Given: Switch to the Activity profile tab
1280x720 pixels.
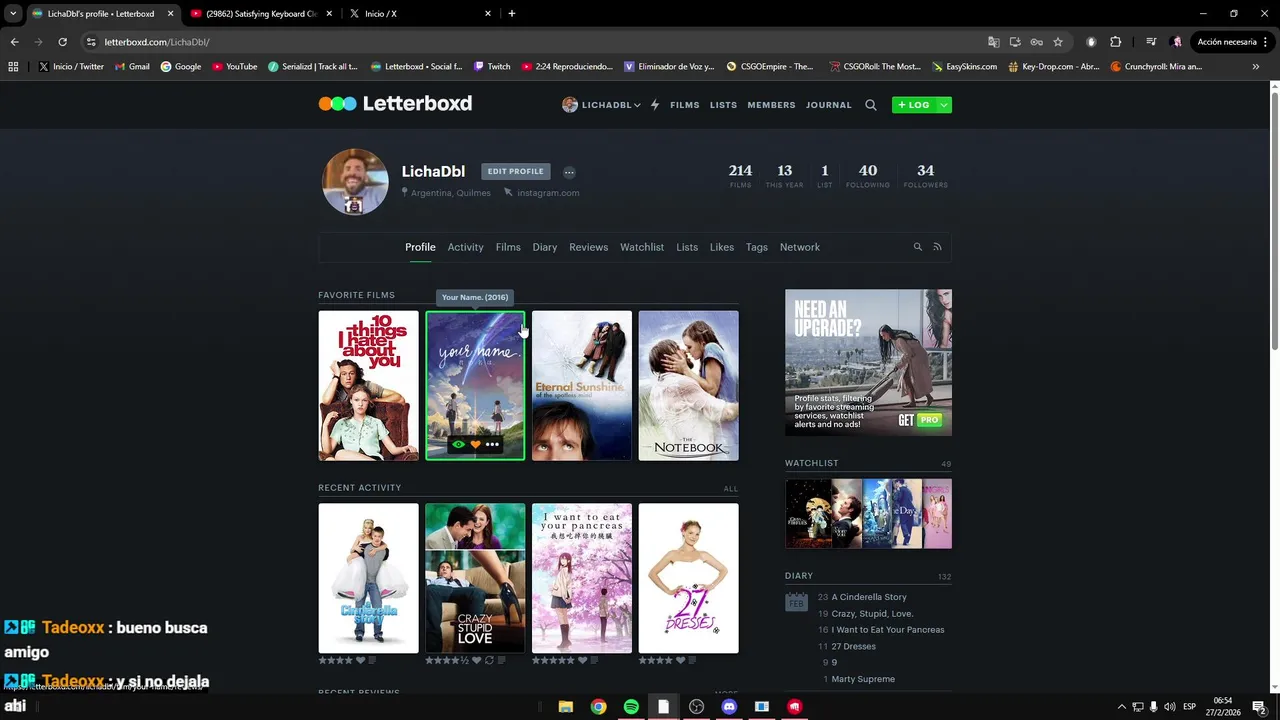Looking at the screenshot, I should coord(465,247).
